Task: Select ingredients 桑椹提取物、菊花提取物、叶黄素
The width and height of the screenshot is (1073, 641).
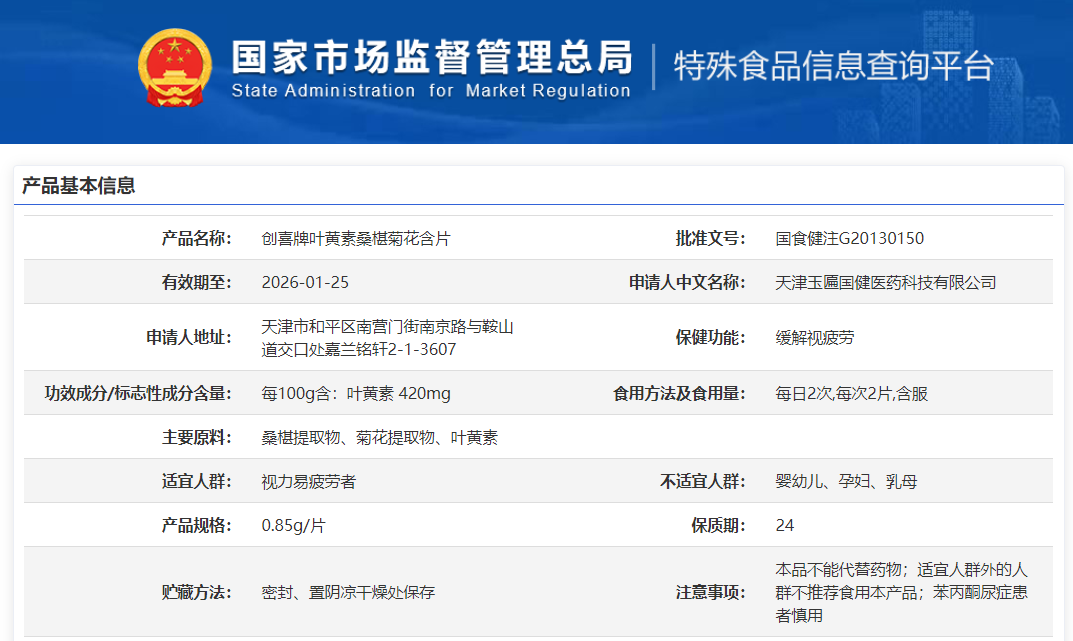Action: coord(380,438)
